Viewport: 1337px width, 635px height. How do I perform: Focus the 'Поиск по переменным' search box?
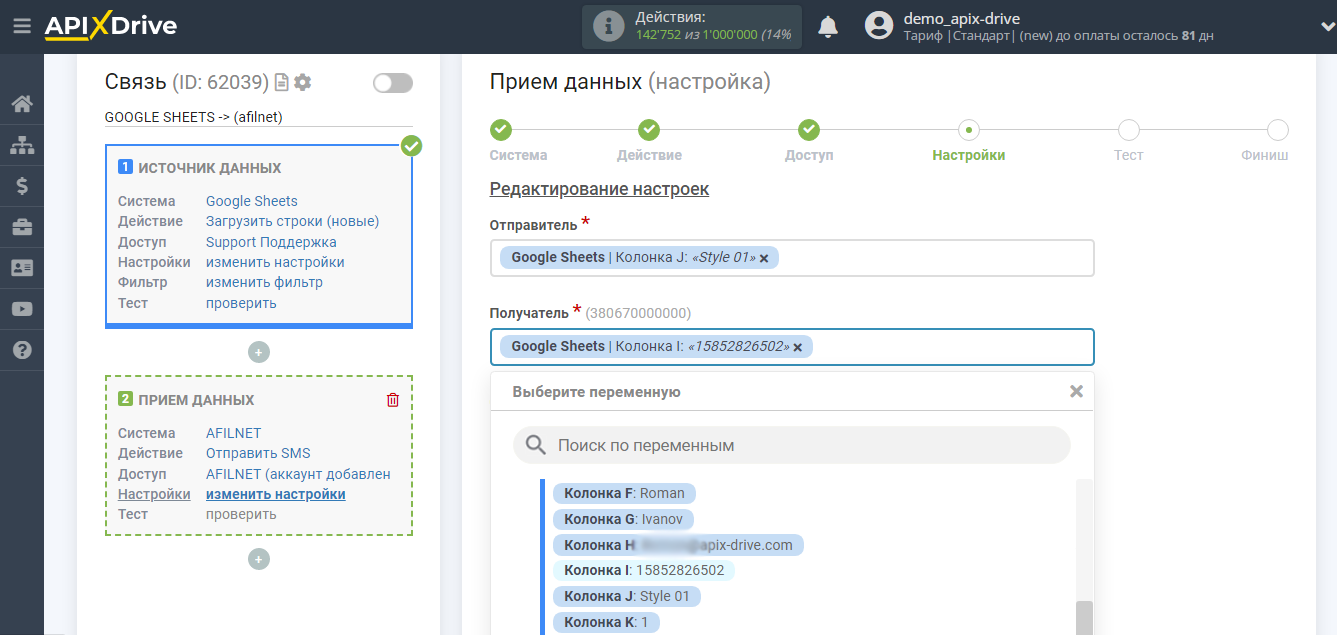click(792, 445)
